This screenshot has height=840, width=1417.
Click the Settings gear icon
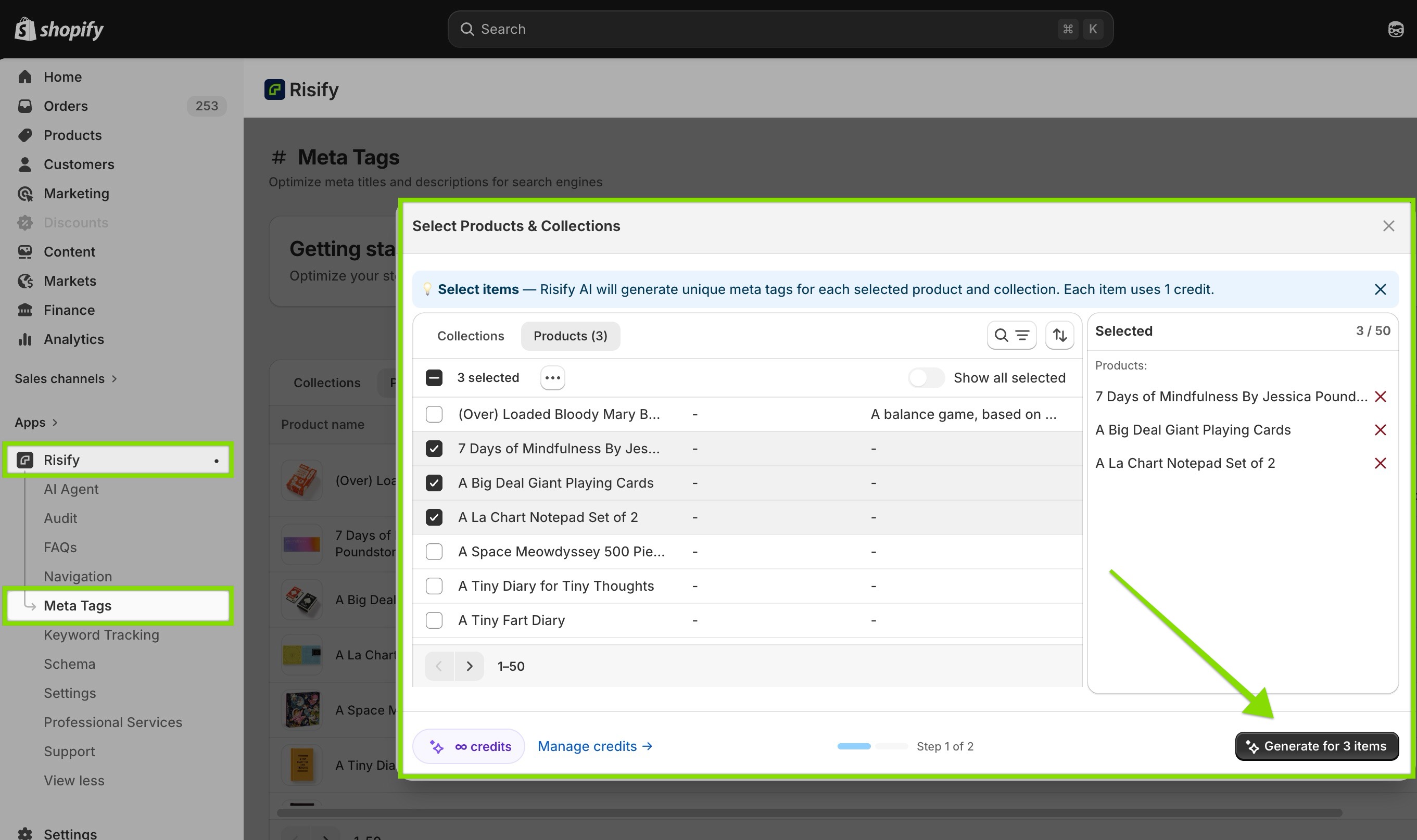[25, 833]
